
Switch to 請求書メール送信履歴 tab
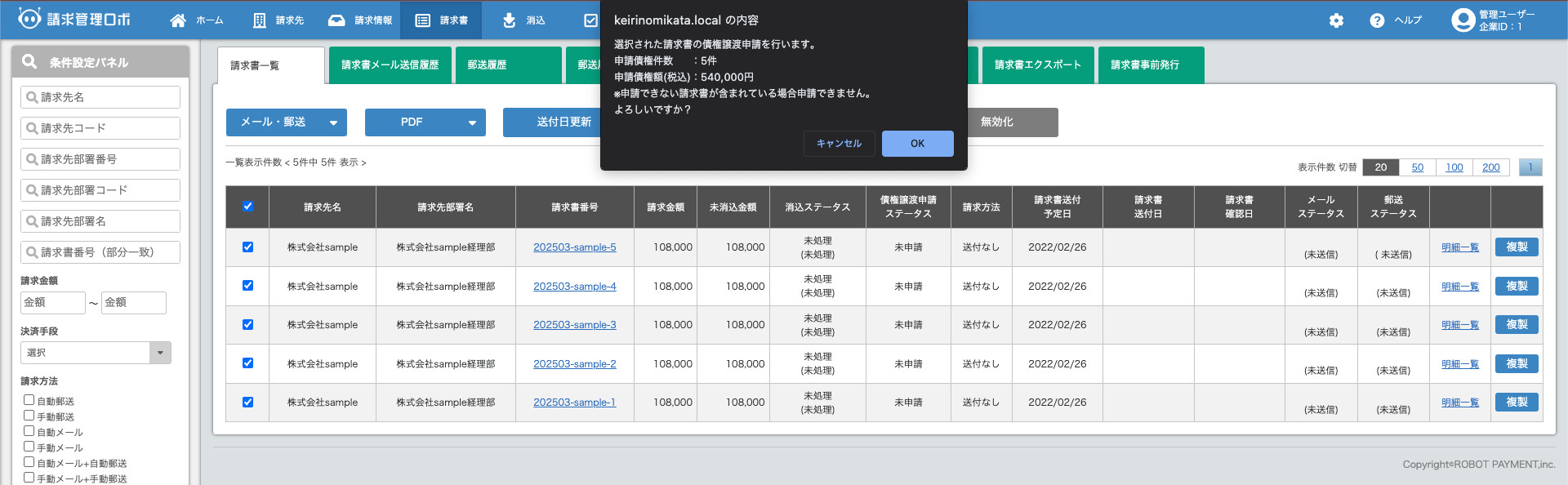click(x=390, y=65)
